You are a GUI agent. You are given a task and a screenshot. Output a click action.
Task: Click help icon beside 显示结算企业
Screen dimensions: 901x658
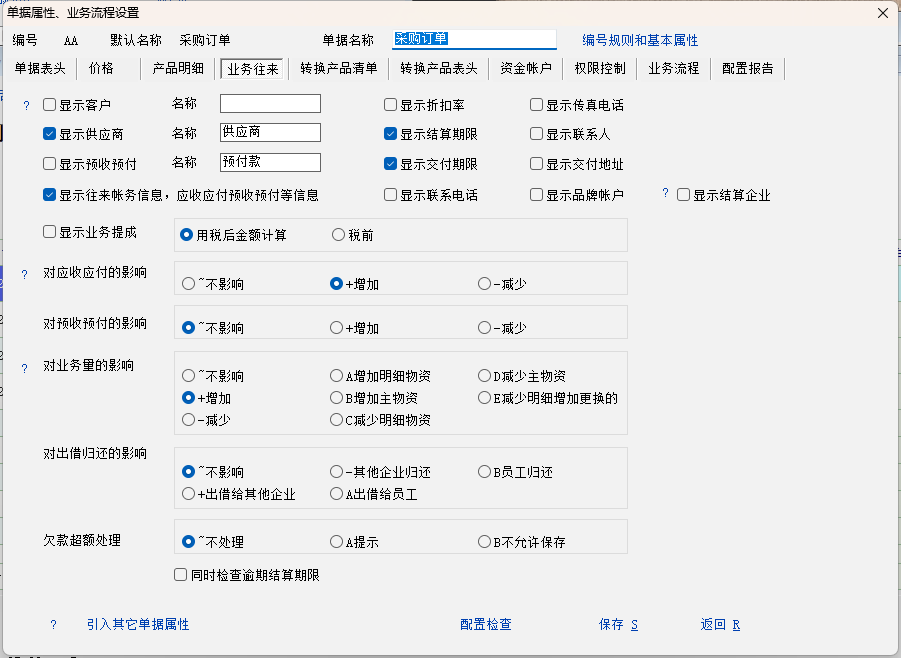point(665,194)
